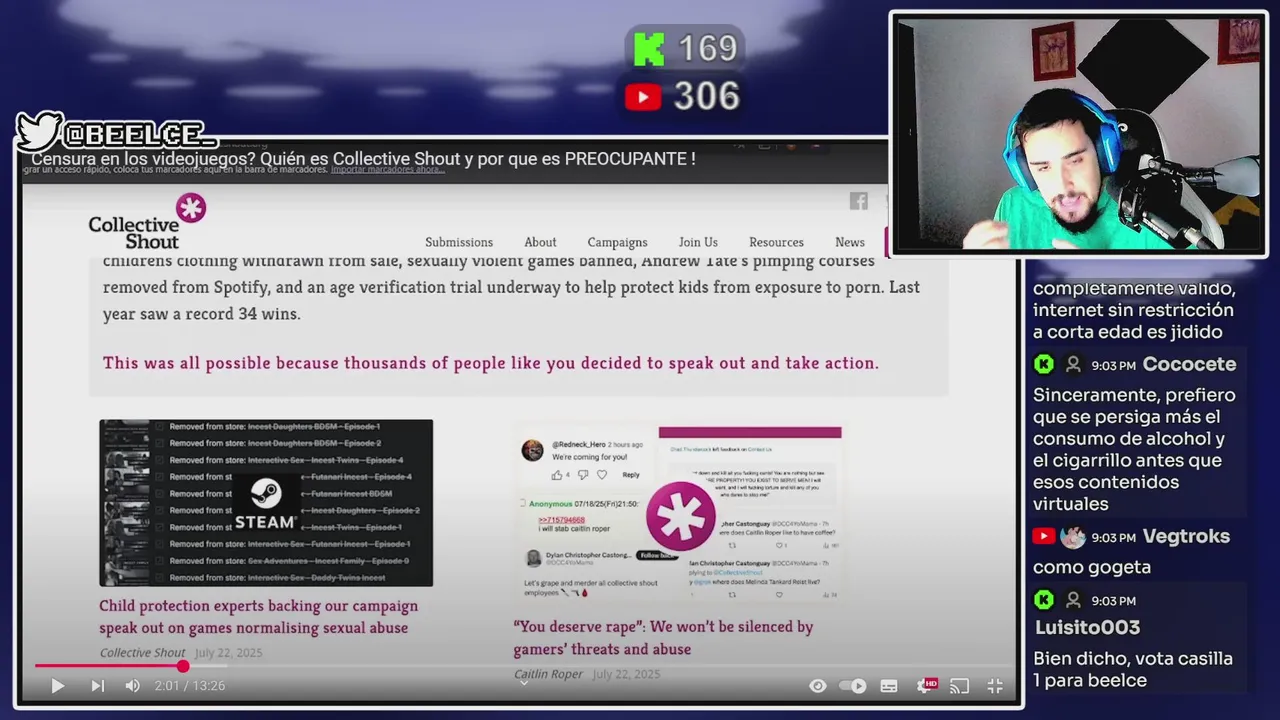Click the July 22, 2025 date under the Steam article

coord(229,653)
